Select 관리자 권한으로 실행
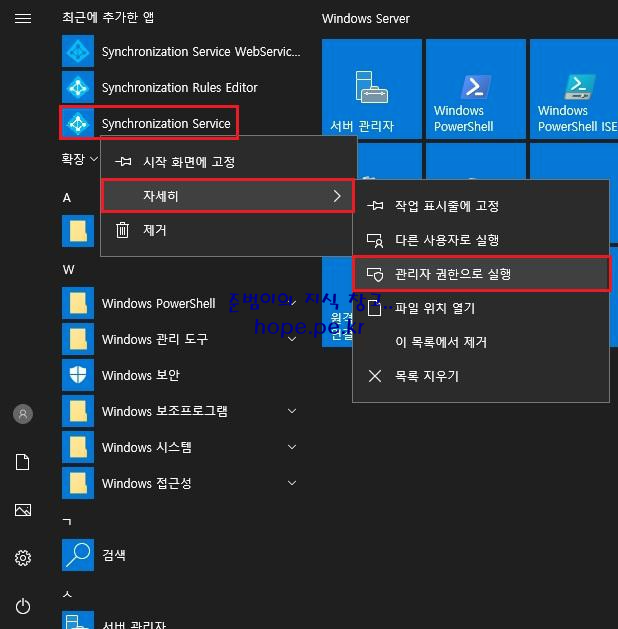 click(x=482, y=274)
